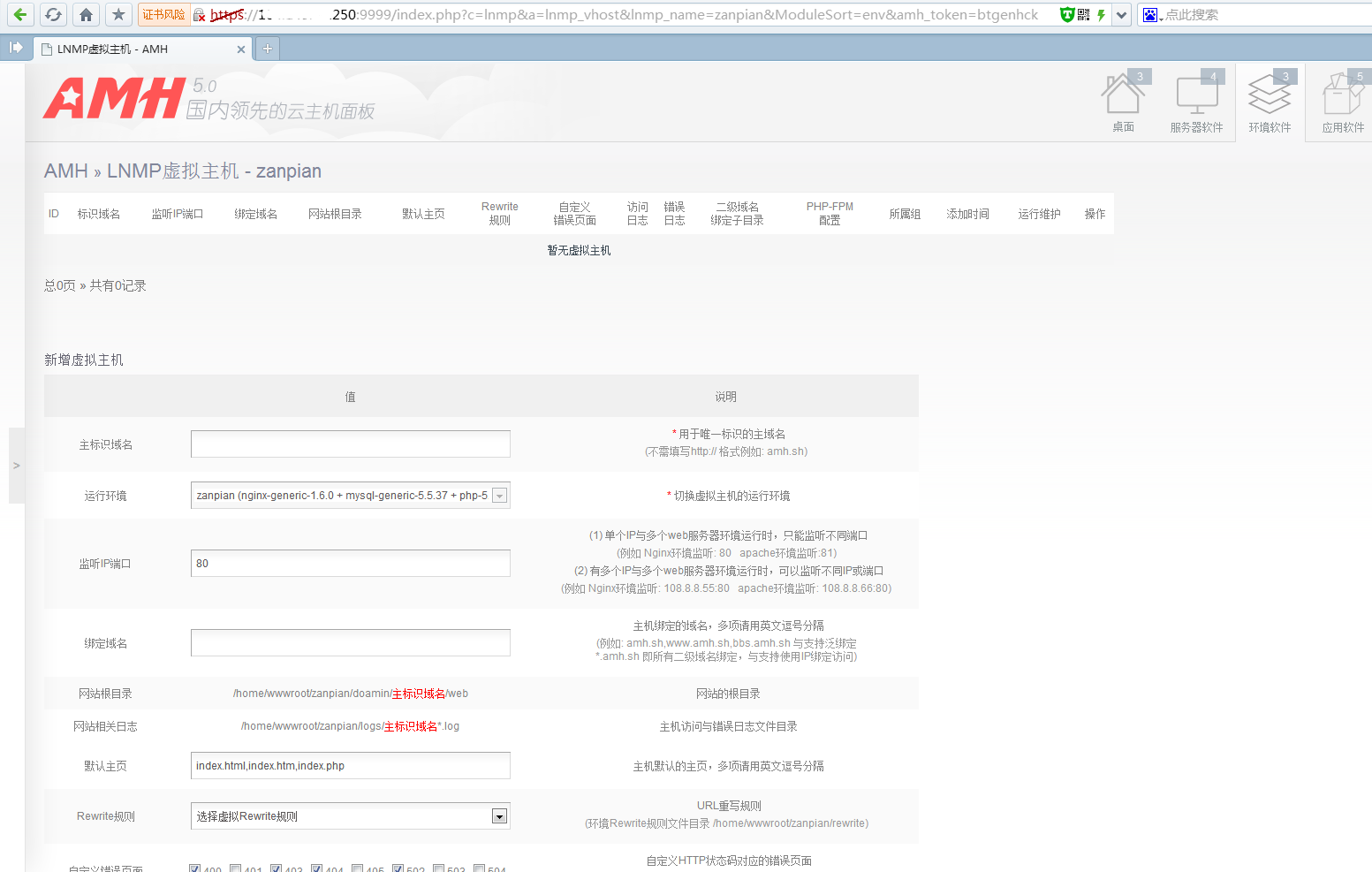Close the LNMP虚拟主机 - AMH tab
1372x872 pixels.
point(241,49)
